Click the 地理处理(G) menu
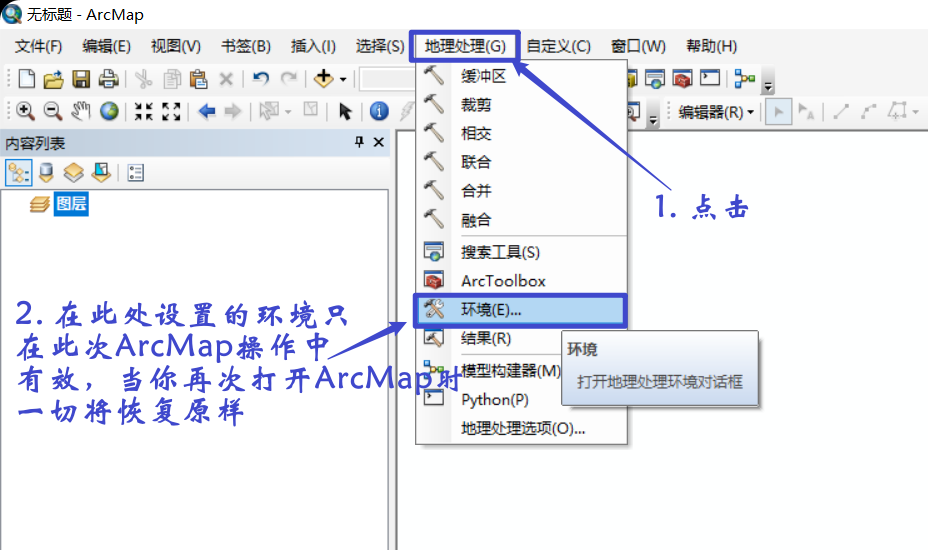This screenshot has width=928, height=550. [465, 46]
